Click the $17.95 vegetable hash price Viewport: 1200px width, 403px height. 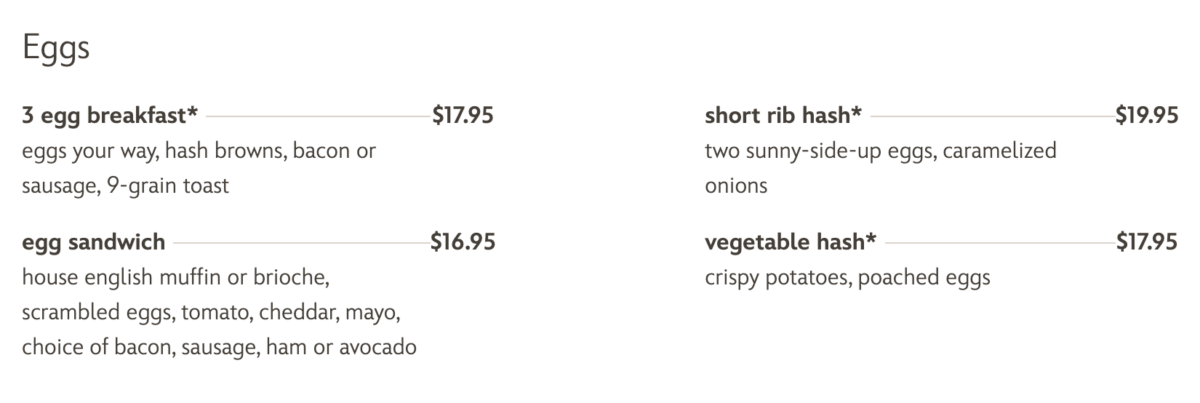1147,242
